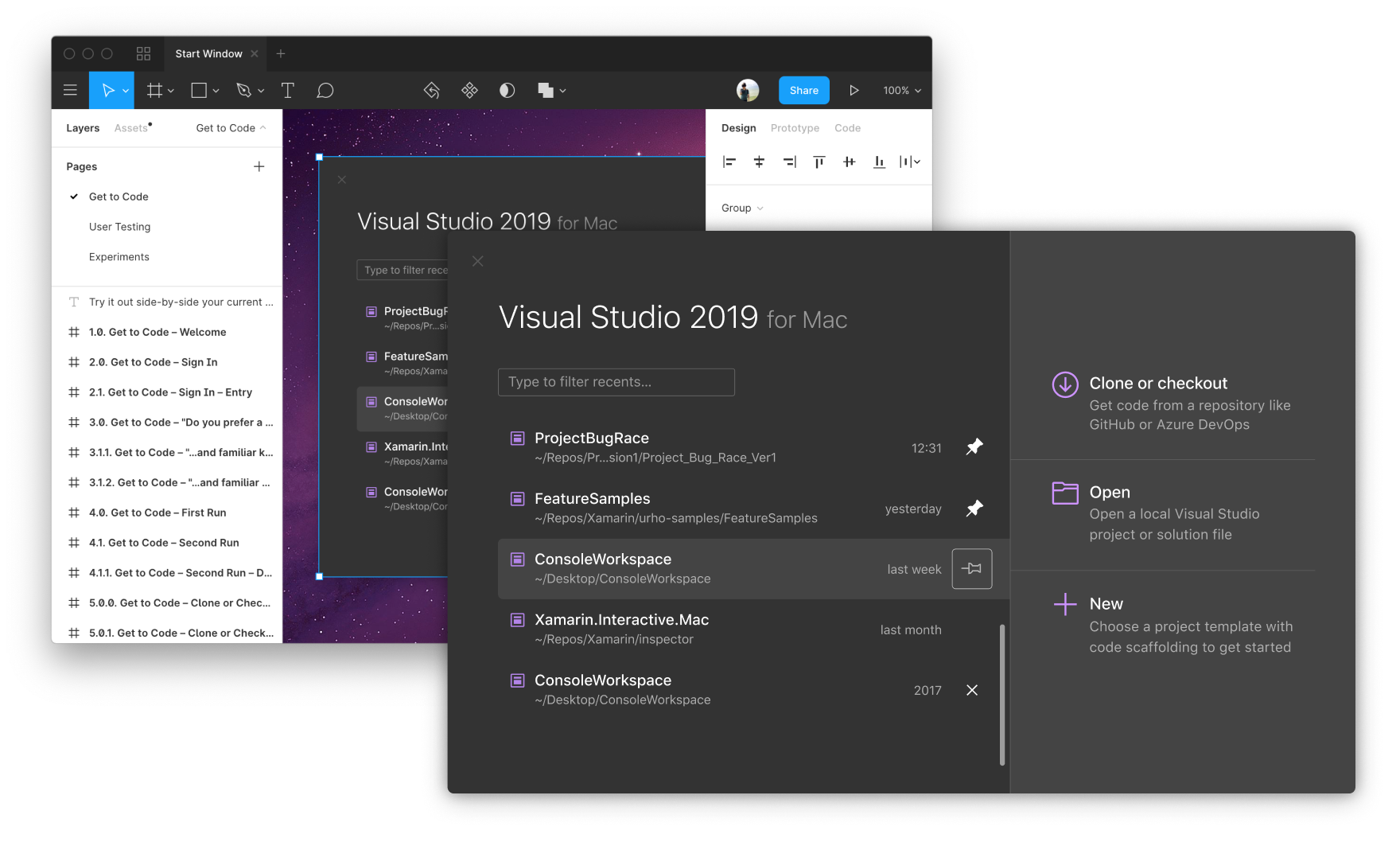Toggle the pin on the ConsoleWorkspace row
The width and height of the screenshot is (1400, 842).
(971, 568)
